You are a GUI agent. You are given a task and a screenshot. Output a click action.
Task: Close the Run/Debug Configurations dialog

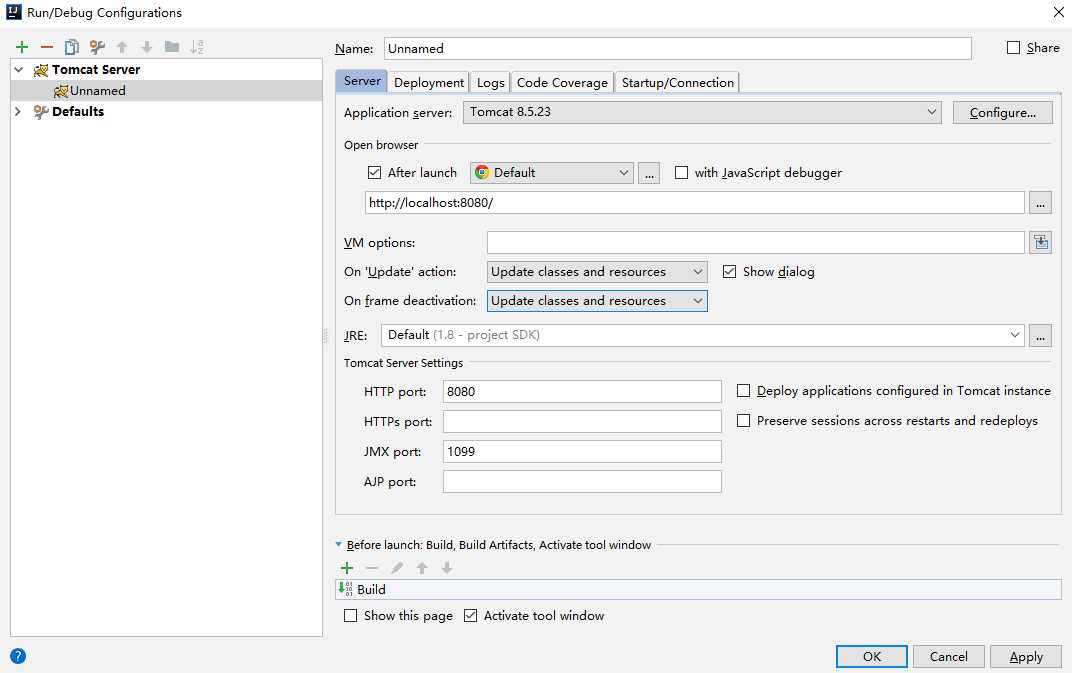click(x=1058, y=12)
